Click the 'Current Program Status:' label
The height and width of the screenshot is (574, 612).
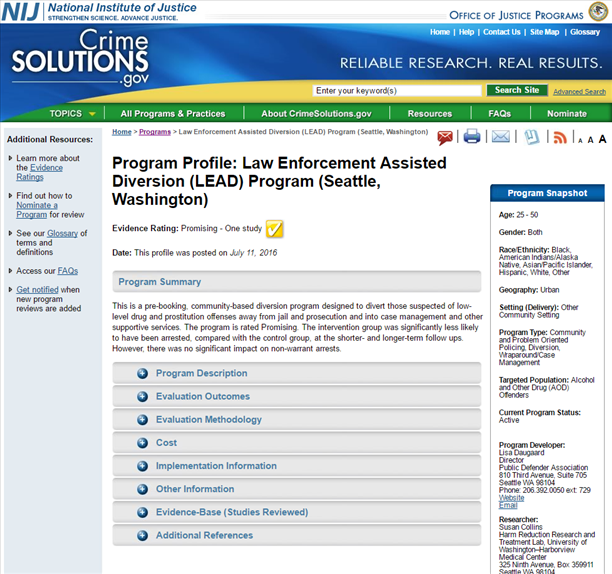[x=539, y=412]
